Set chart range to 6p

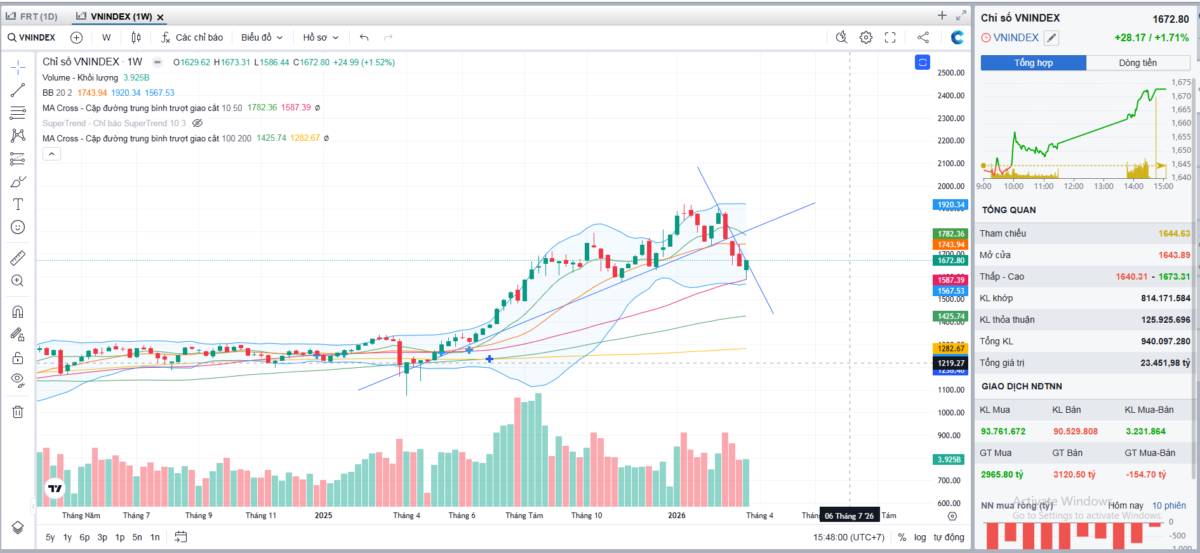click(84, 537)
